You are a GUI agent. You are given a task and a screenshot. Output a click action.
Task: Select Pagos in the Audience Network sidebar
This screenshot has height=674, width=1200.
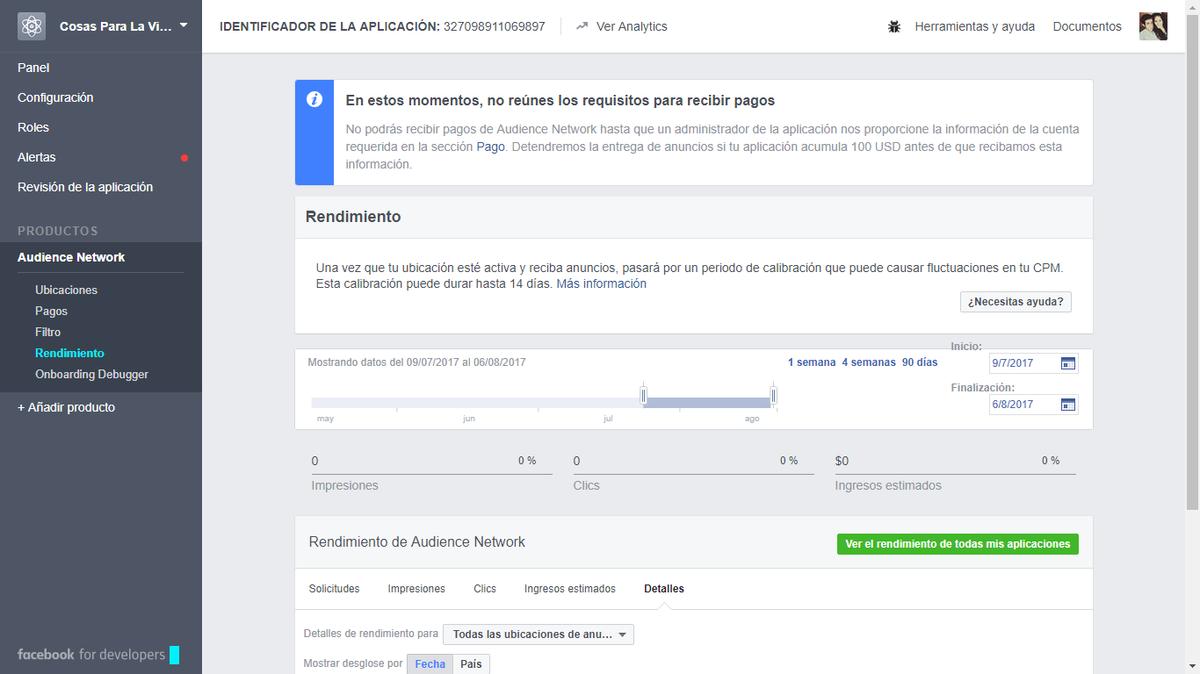coord(52,311)
